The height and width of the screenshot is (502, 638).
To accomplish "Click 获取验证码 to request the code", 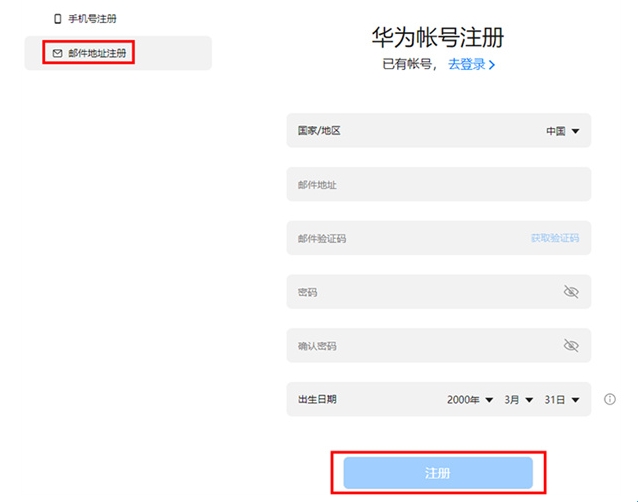I will [554, 238].
